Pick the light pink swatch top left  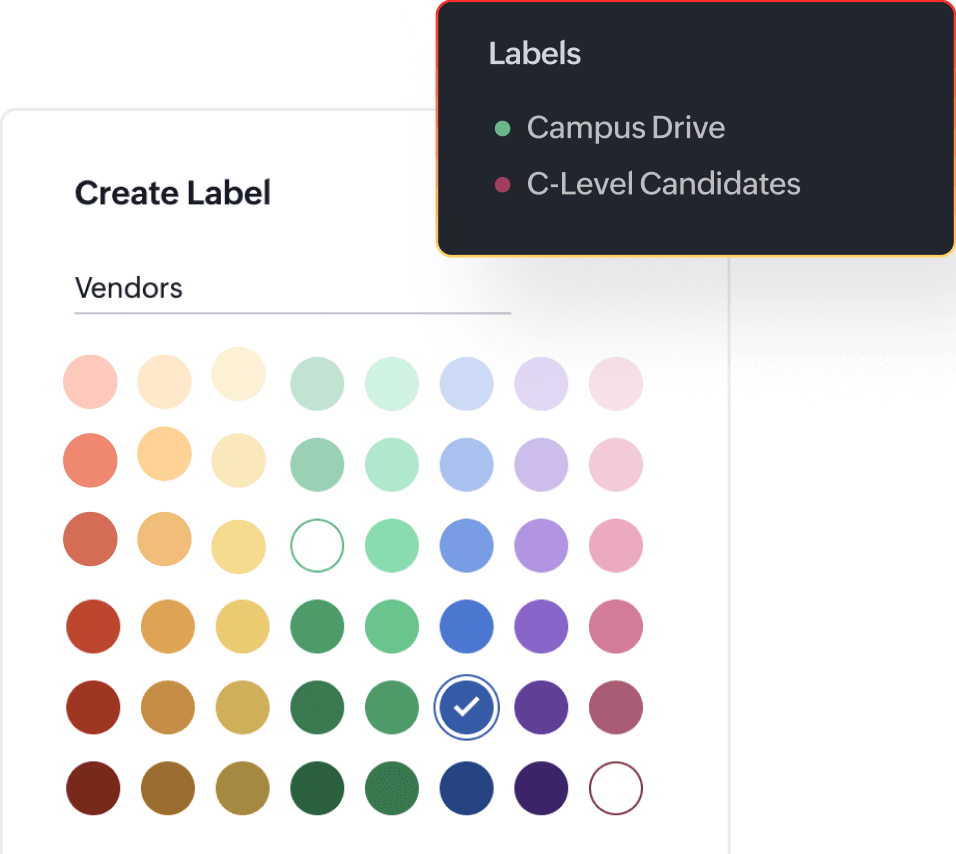click(x=90, y=383)
